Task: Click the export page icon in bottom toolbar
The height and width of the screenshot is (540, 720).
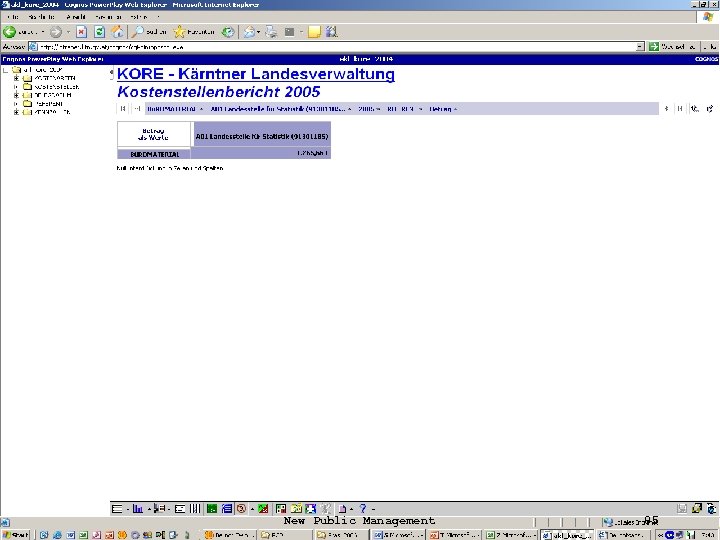Action: pyautogui.click(x=343, y=509)
